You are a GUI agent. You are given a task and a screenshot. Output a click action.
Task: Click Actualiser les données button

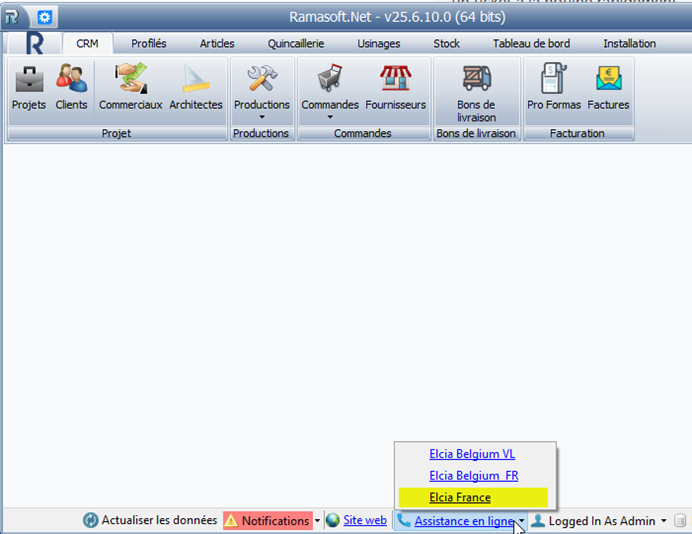pos(150,521)
